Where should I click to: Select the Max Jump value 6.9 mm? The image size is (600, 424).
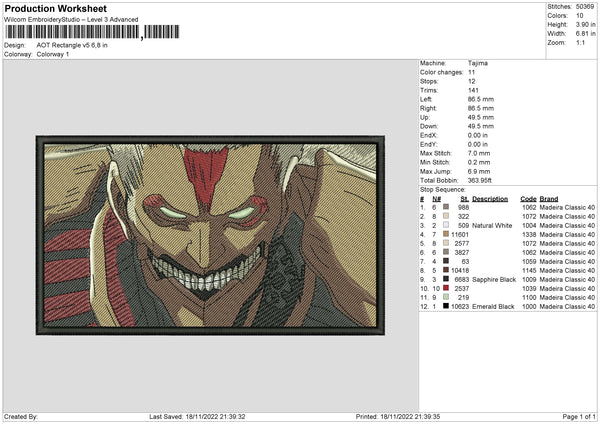click(479, 171)
